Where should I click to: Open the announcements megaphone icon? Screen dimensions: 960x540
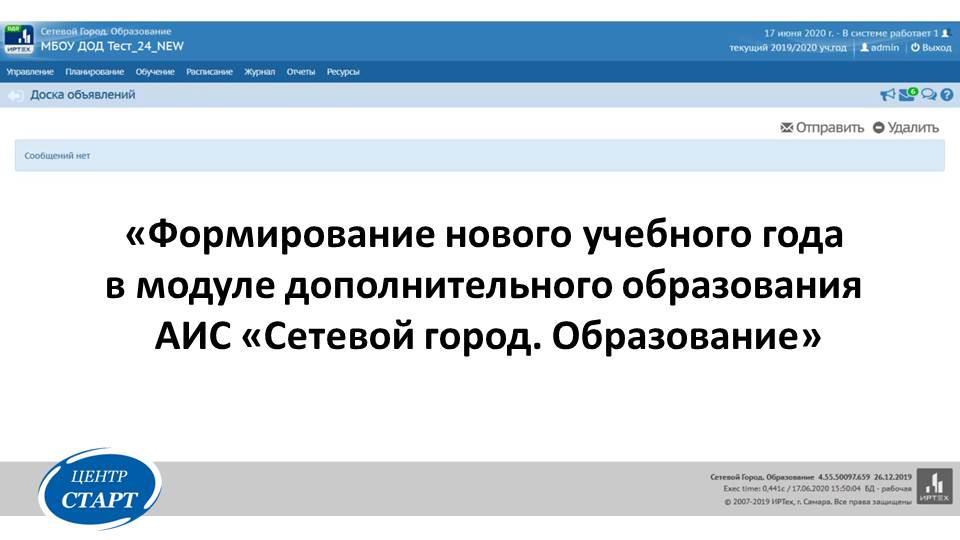pos(887,95)
